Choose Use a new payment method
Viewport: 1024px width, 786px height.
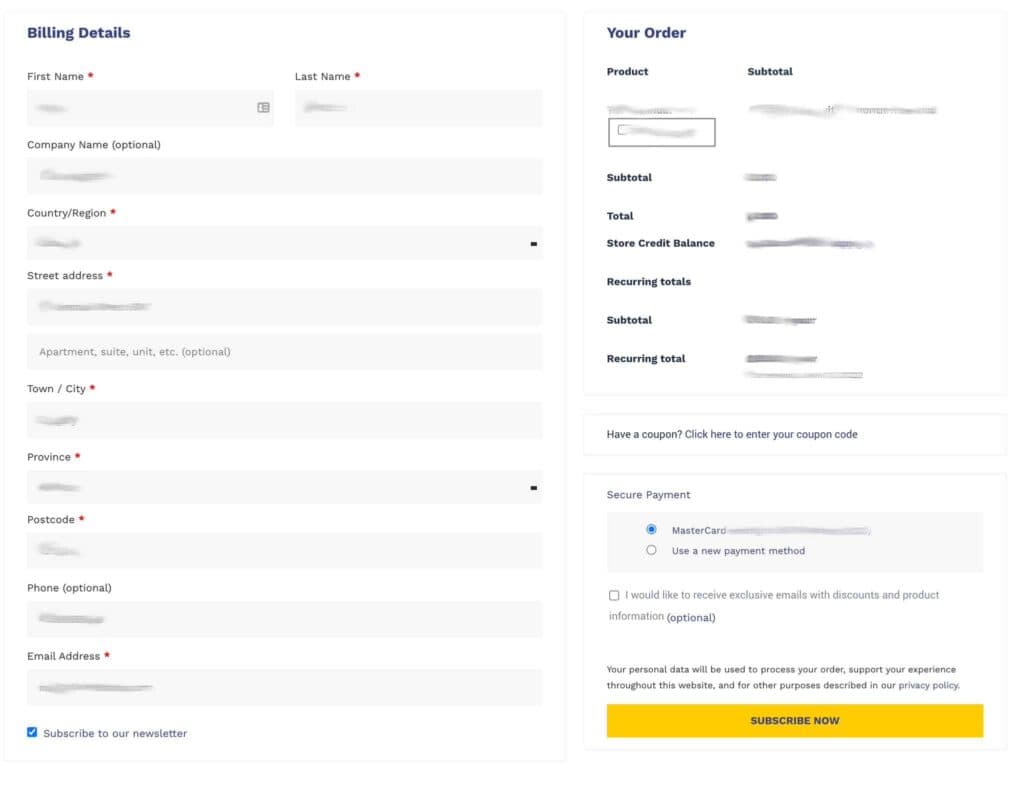point(651,550)
